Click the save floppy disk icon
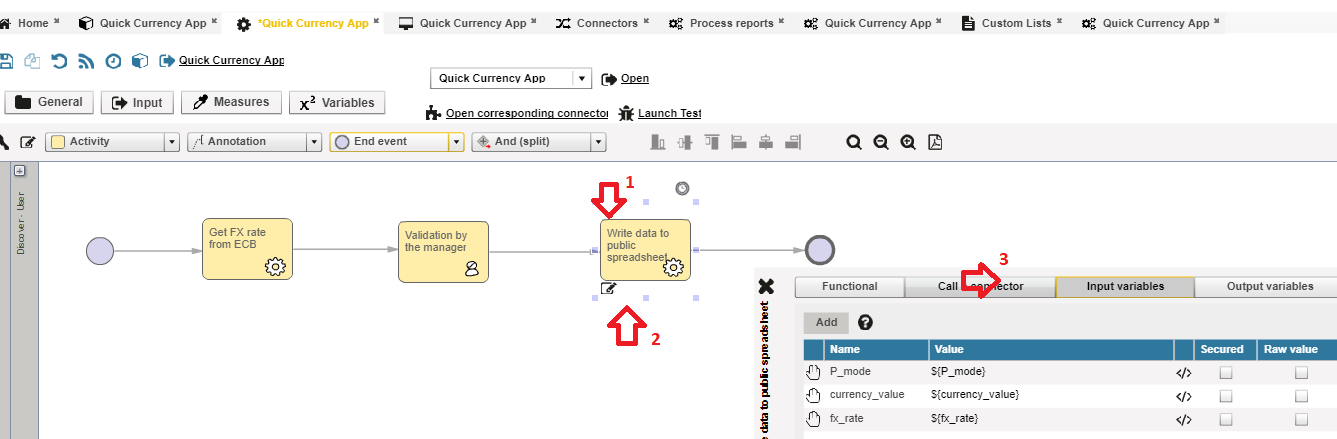 (6, 61)
